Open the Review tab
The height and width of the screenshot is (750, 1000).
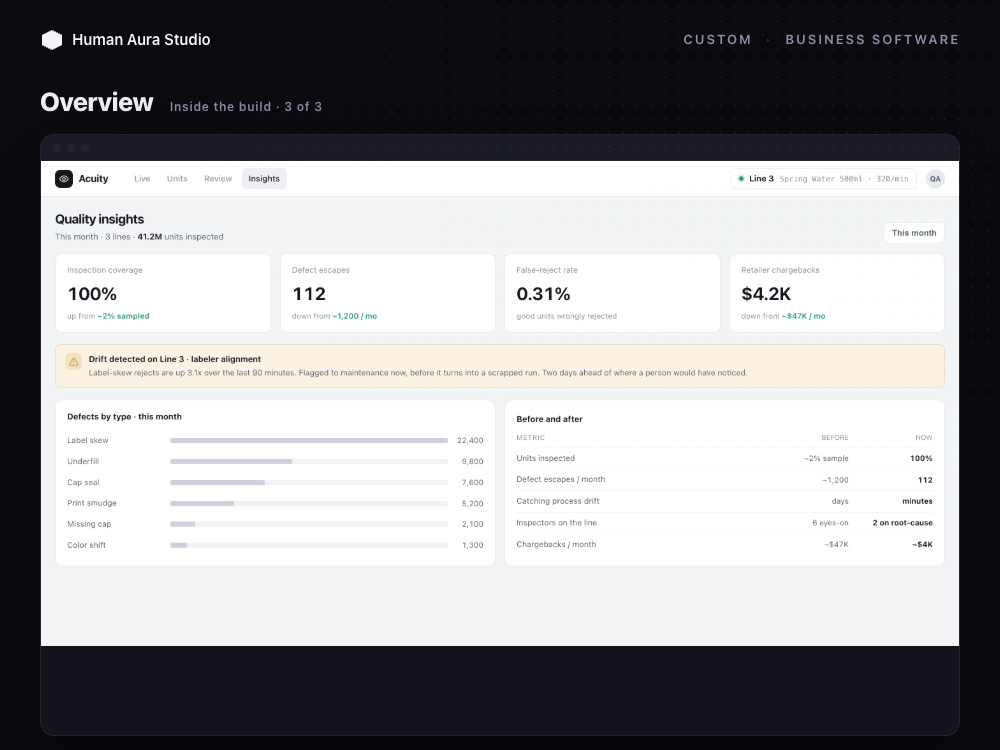(218, 179)
